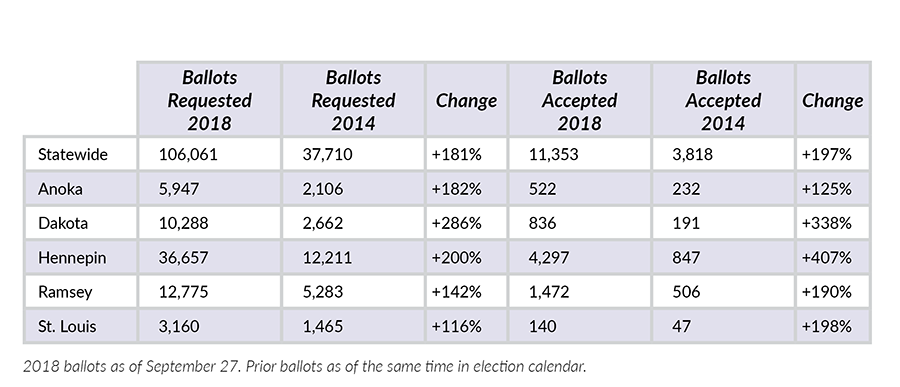Select the St. Louis row label
Screen dimensions: 900x387
coord(67,326)
